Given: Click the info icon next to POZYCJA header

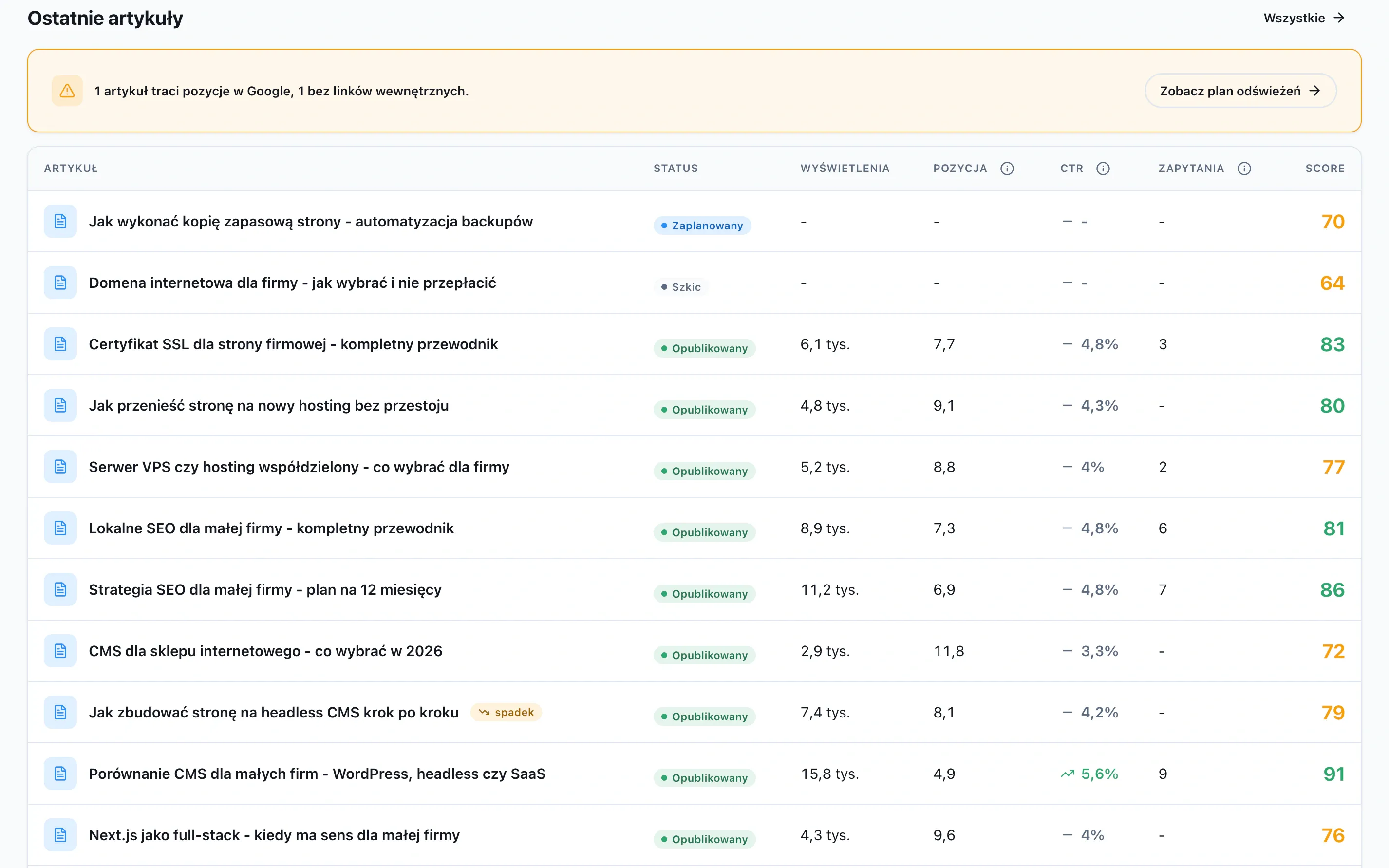Looking at the screenshot, I should pyautogui.click(x=1007, y=168).
